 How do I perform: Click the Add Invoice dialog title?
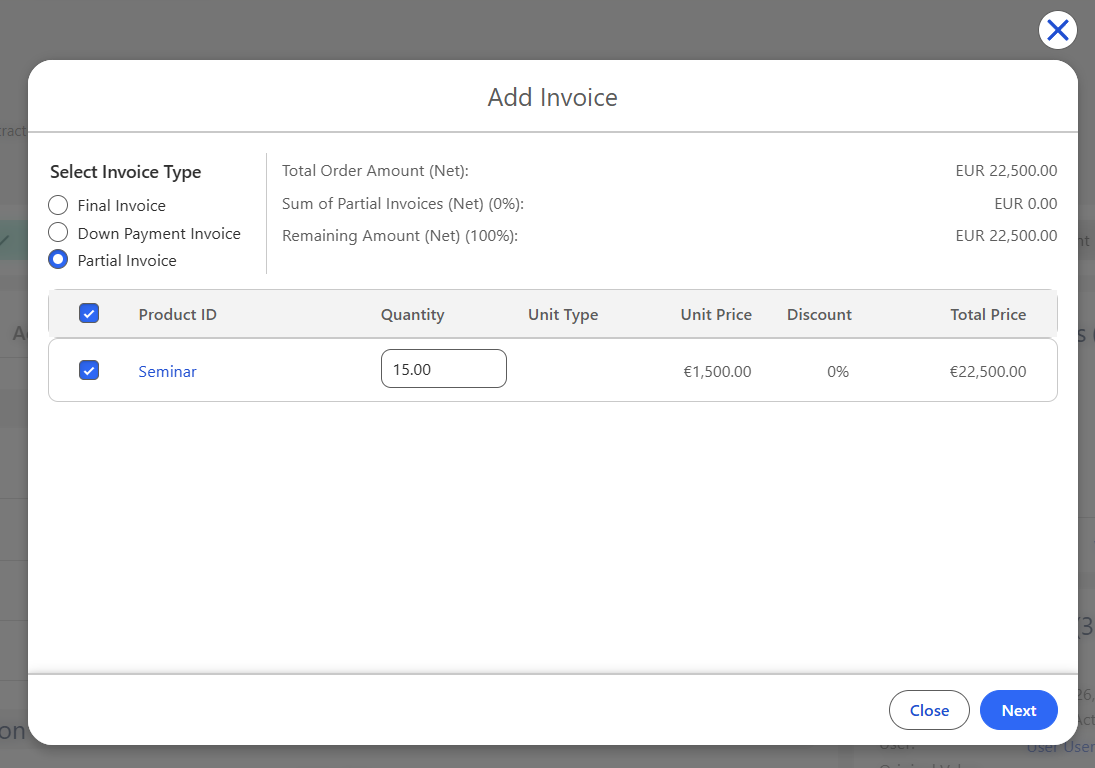552,97
